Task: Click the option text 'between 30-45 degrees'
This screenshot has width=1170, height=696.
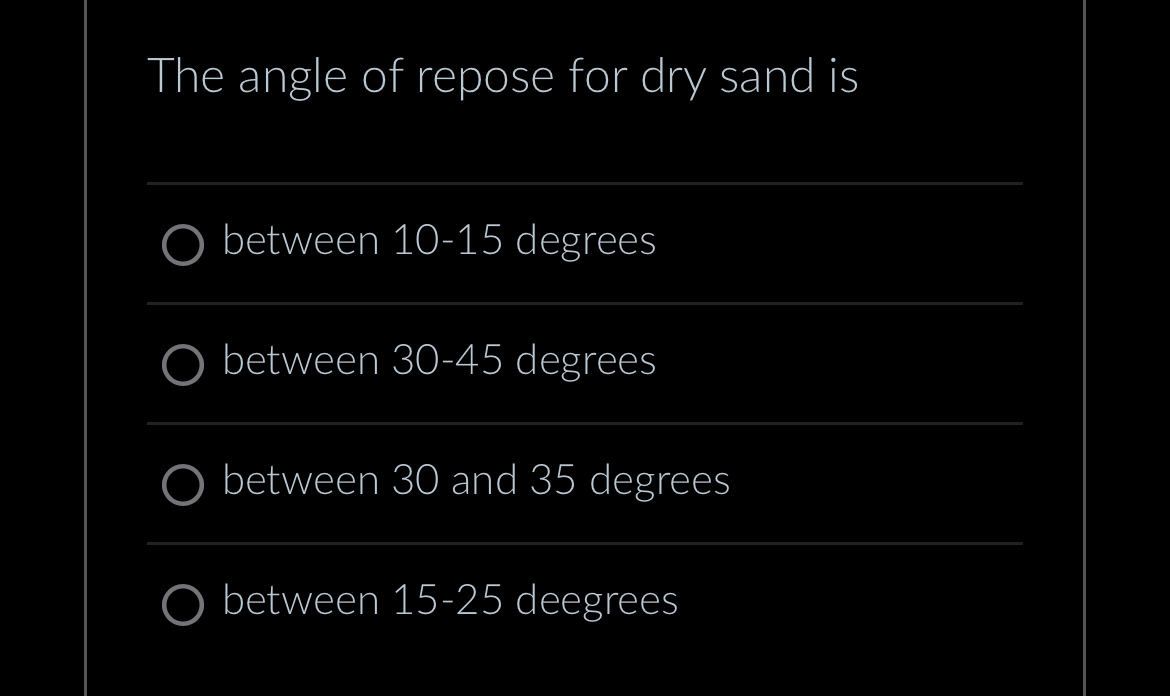Action: point(439,361)
